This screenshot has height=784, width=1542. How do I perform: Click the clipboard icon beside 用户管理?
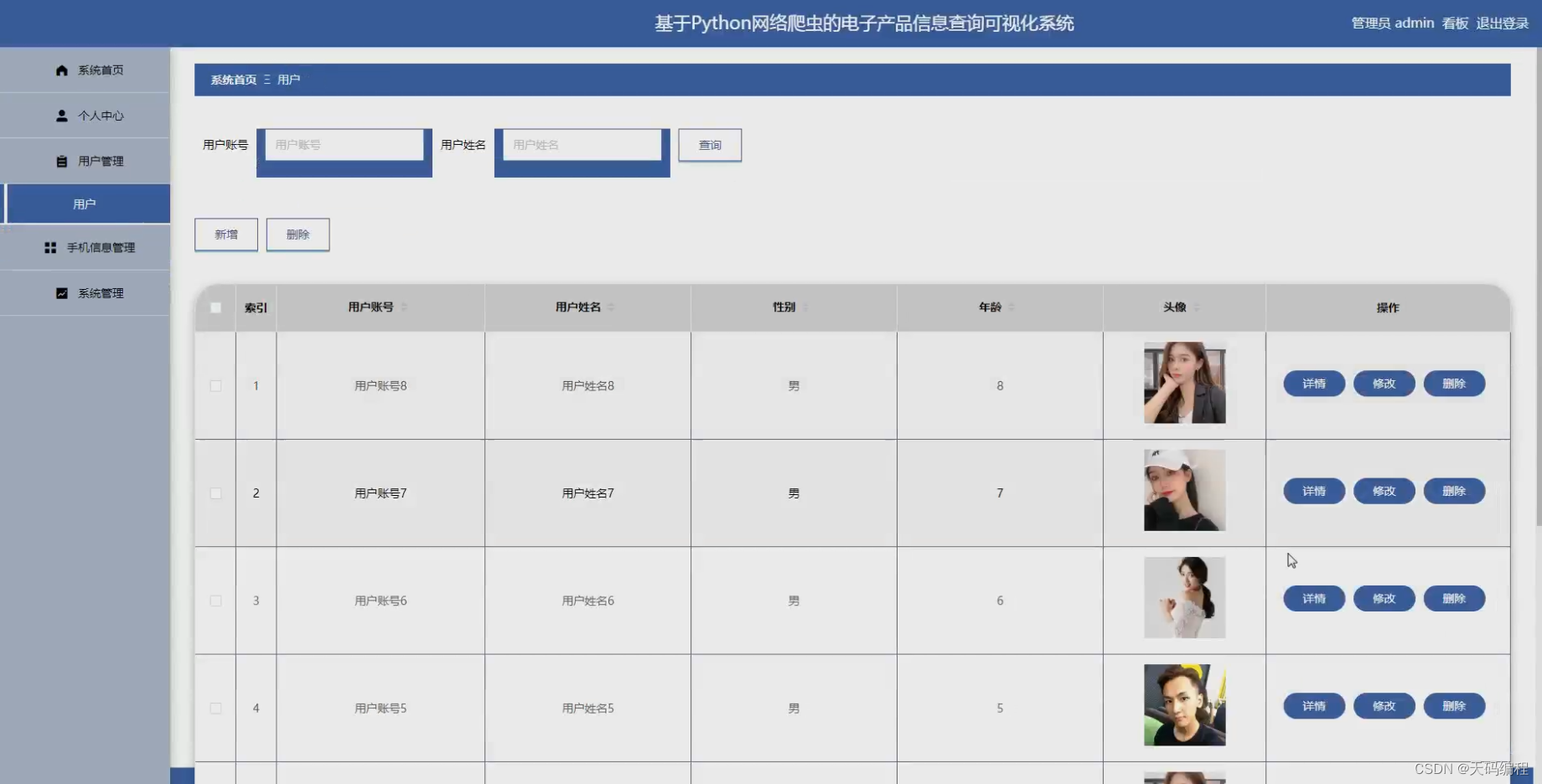pyautogui.click(x=61, y=161)
